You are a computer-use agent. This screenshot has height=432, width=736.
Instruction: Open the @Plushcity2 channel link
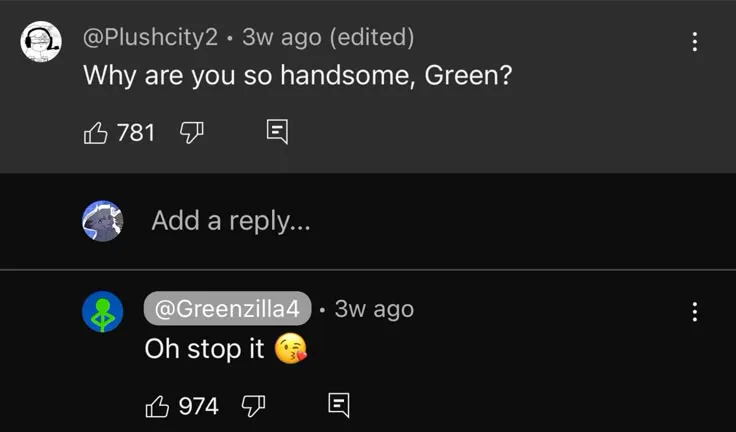[150, 38]
